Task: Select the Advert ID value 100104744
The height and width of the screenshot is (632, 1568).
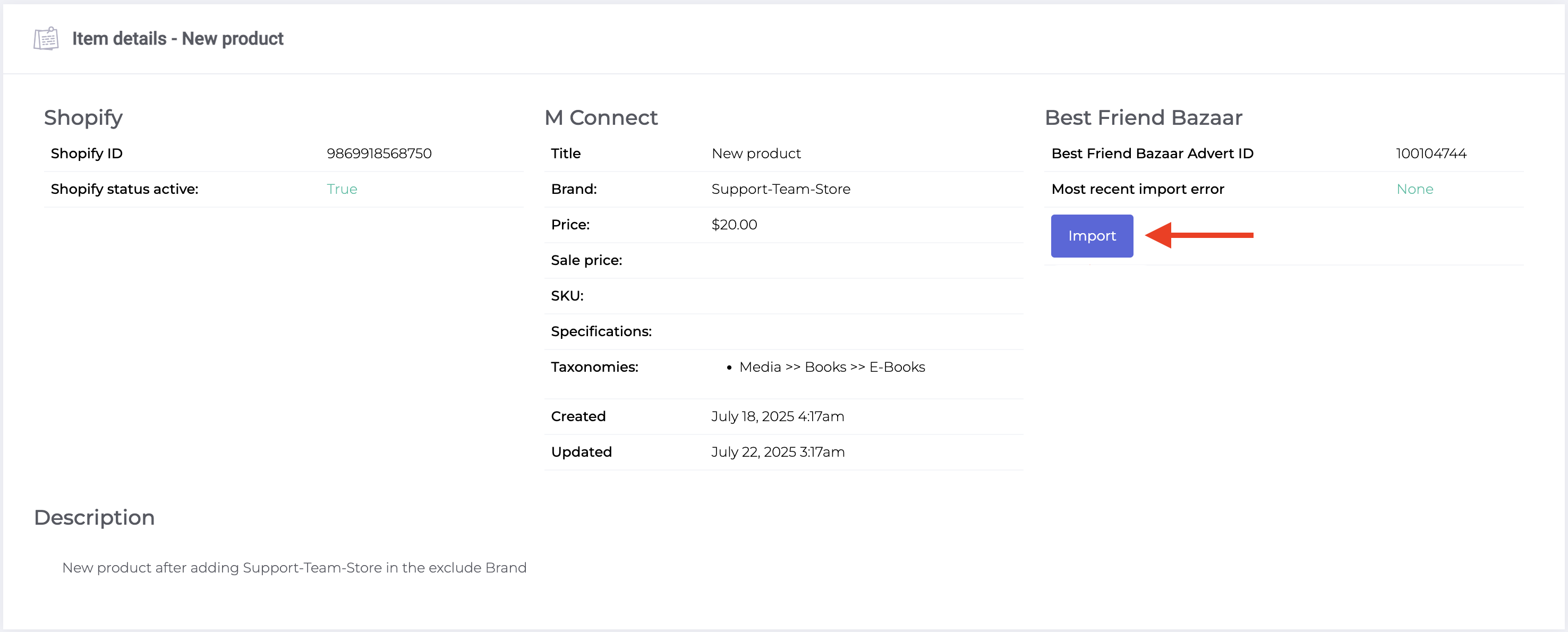Action: click(1430, 153)
